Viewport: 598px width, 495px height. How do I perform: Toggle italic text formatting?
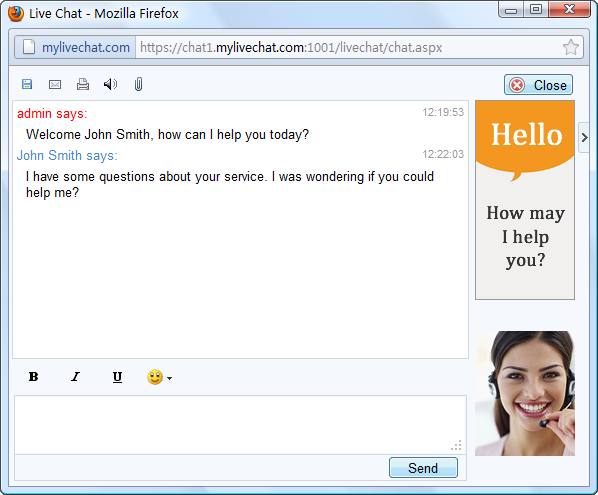click(76, 377)
